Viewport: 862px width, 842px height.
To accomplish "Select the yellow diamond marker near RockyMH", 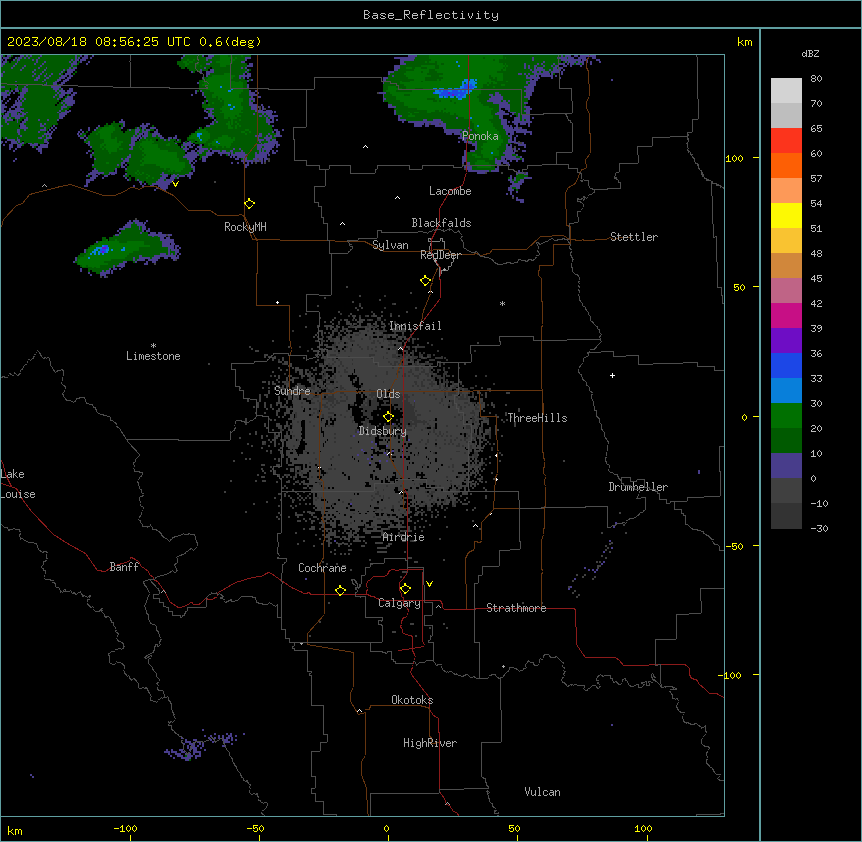I will [x=250, y=204].
